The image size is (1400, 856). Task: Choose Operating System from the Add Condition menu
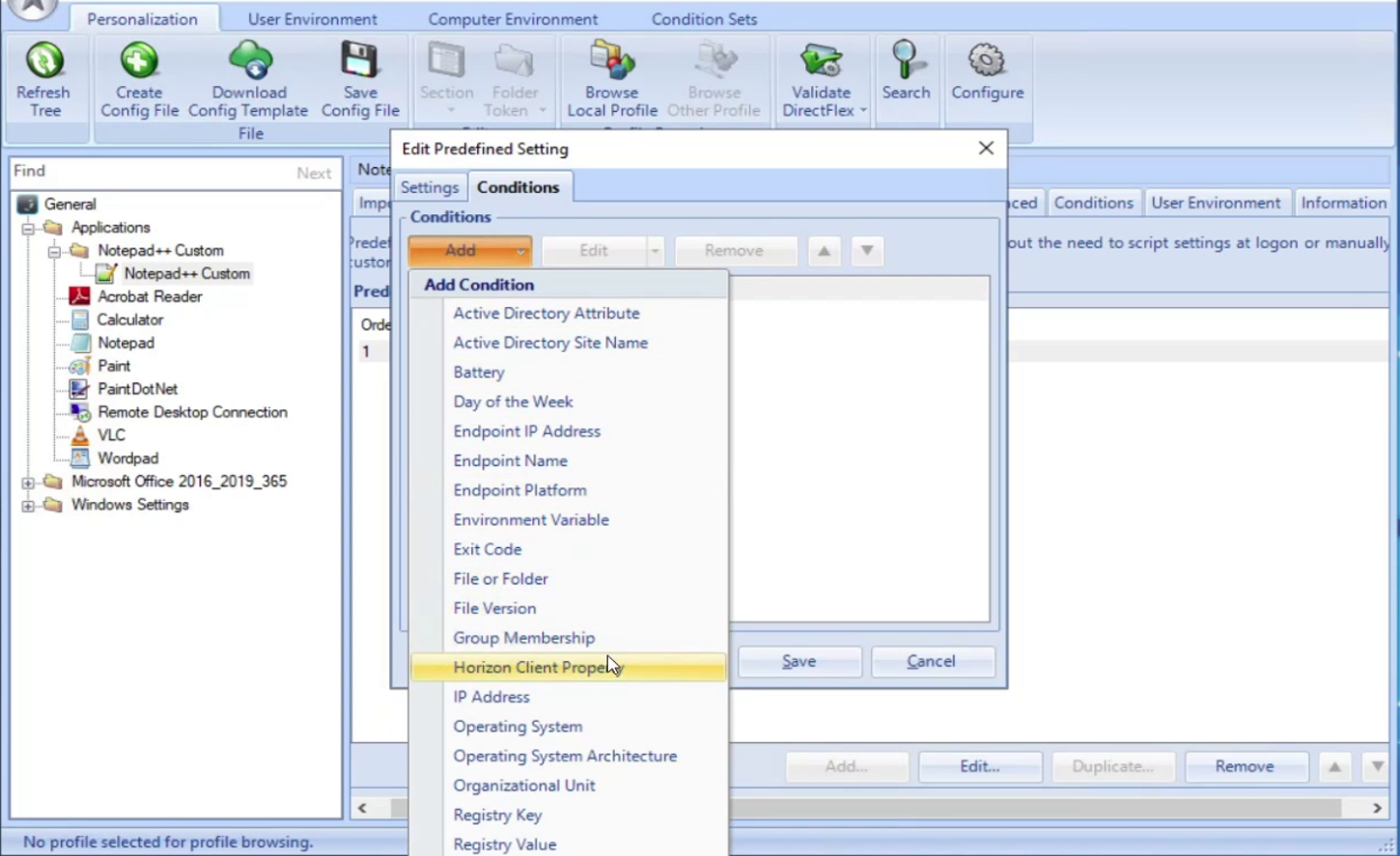(x=518, y=727)
